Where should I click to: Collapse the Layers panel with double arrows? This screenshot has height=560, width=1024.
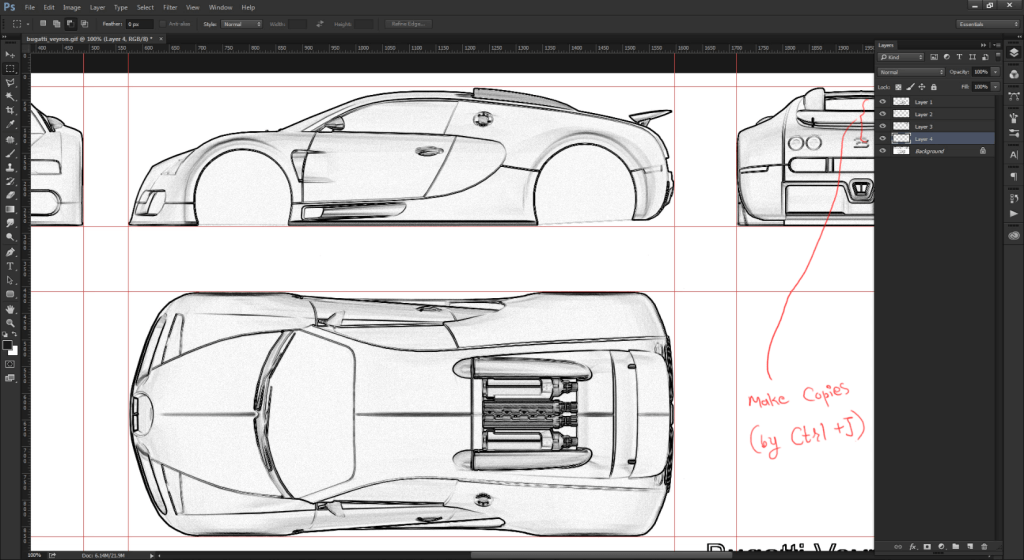point(984,45)
